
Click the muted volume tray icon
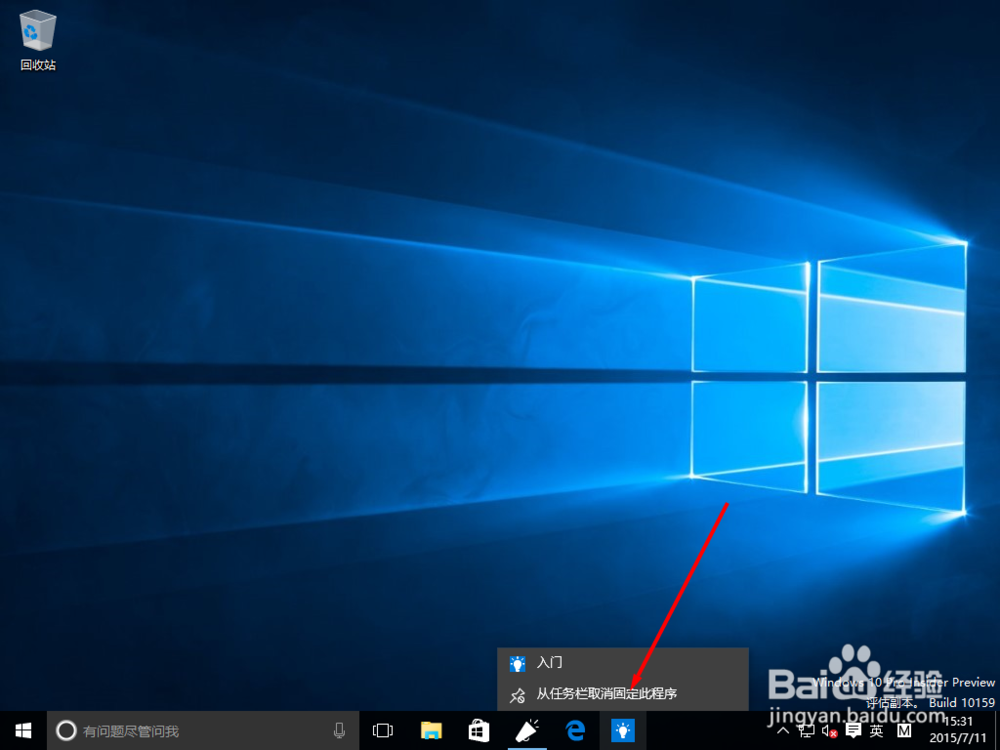coord(829,731)
